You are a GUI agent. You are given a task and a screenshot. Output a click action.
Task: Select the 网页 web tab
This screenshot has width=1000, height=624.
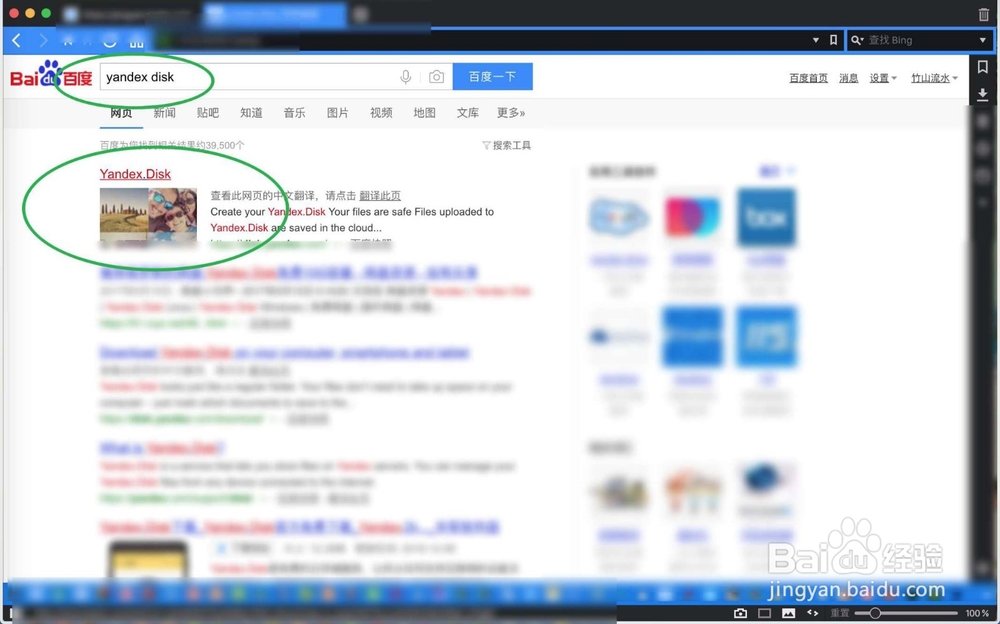pyautogui.click(x=121, y=113)
